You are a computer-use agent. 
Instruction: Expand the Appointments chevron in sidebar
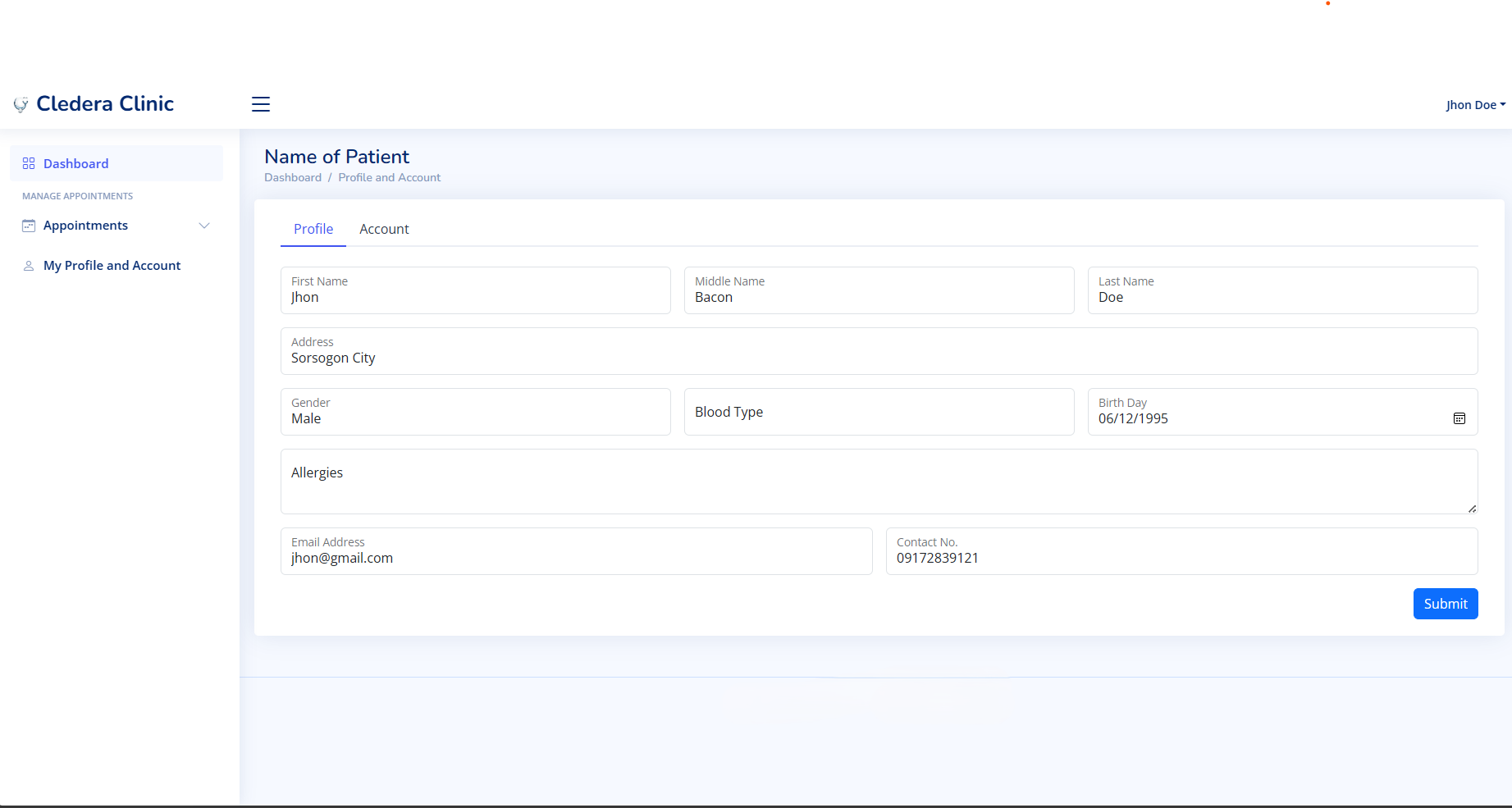tap(204, 226)
